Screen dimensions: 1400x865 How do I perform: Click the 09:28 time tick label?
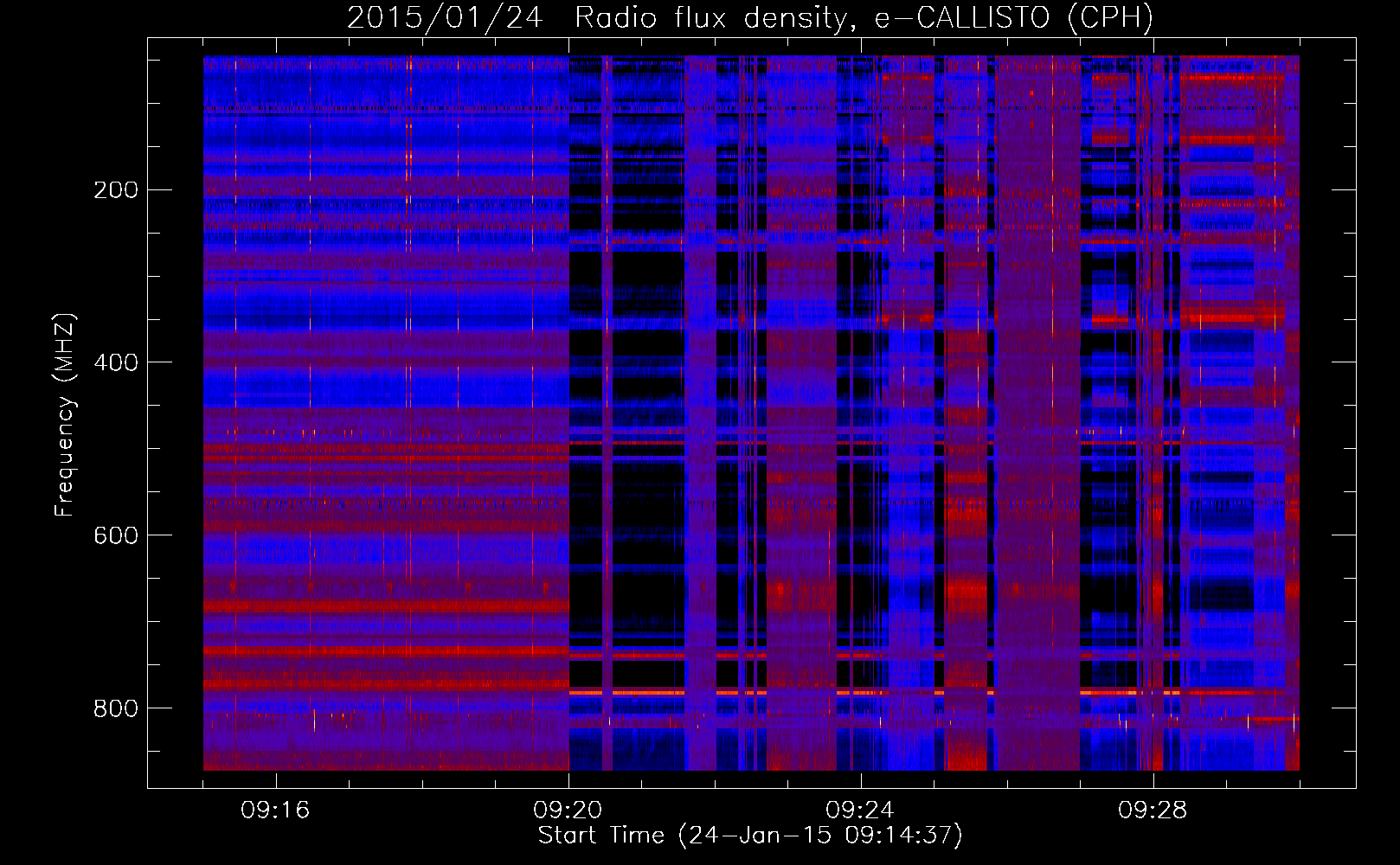tap(1153, 811)
